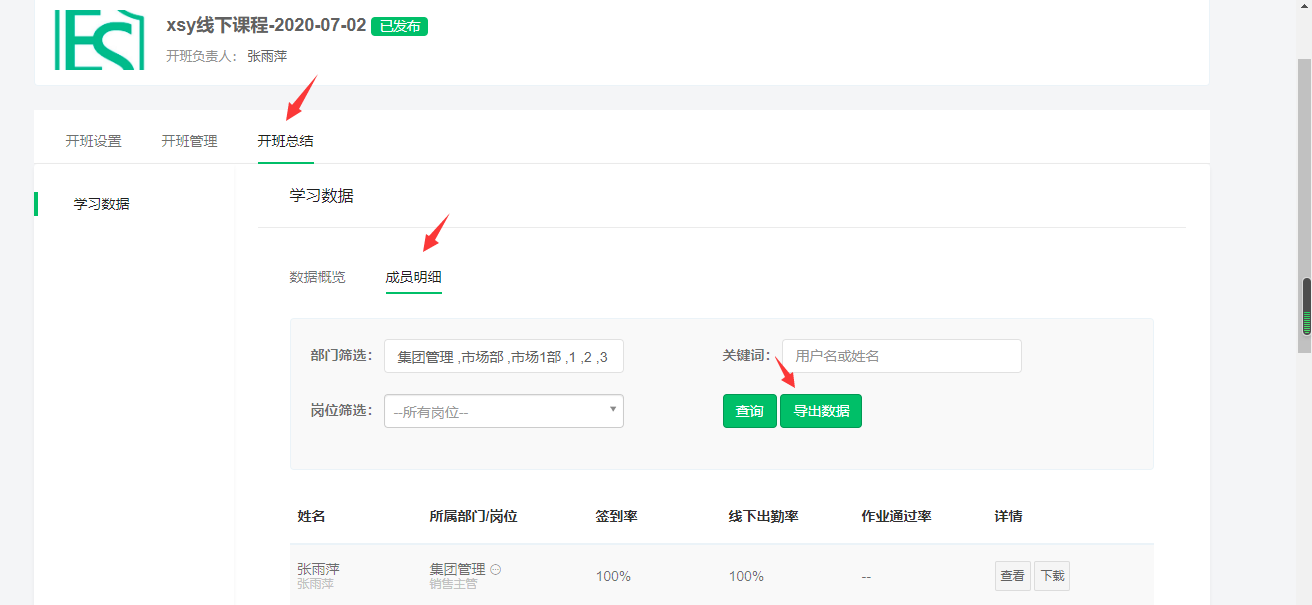Switch to the 开班设置 tab
Viewport: 1312px width, 605px height.
coord(93,141)
